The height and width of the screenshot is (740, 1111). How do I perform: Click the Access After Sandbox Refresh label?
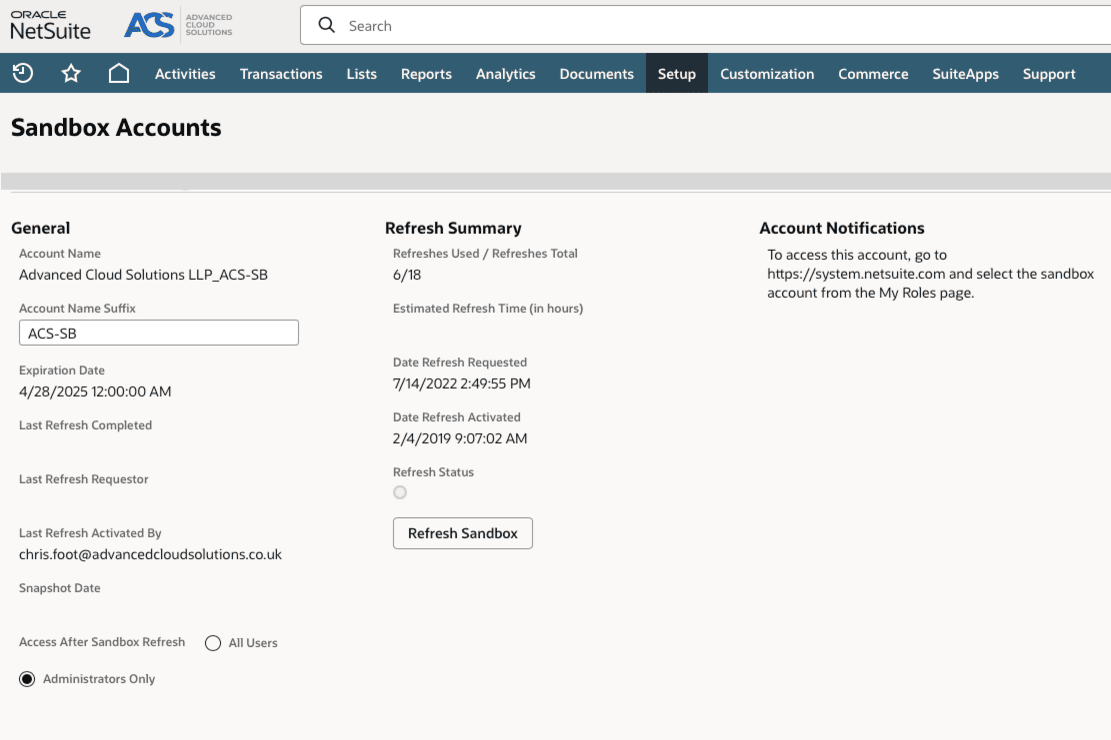[102, 641]
